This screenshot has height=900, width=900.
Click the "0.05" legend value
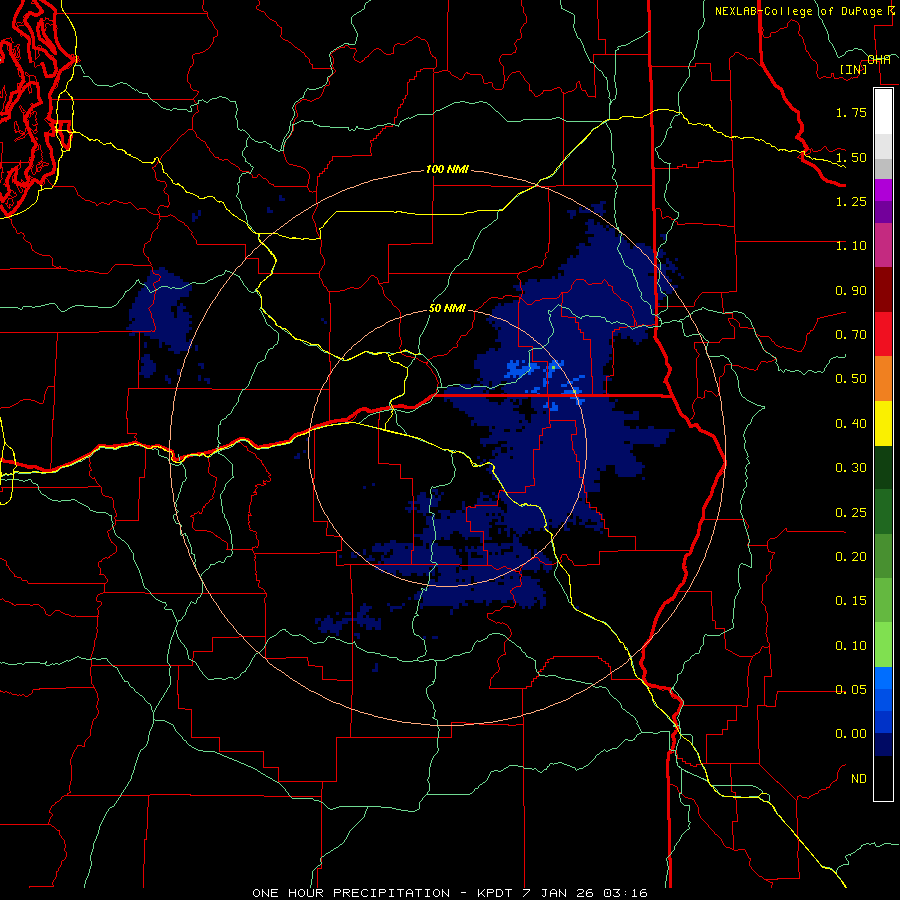click(851, 690)
